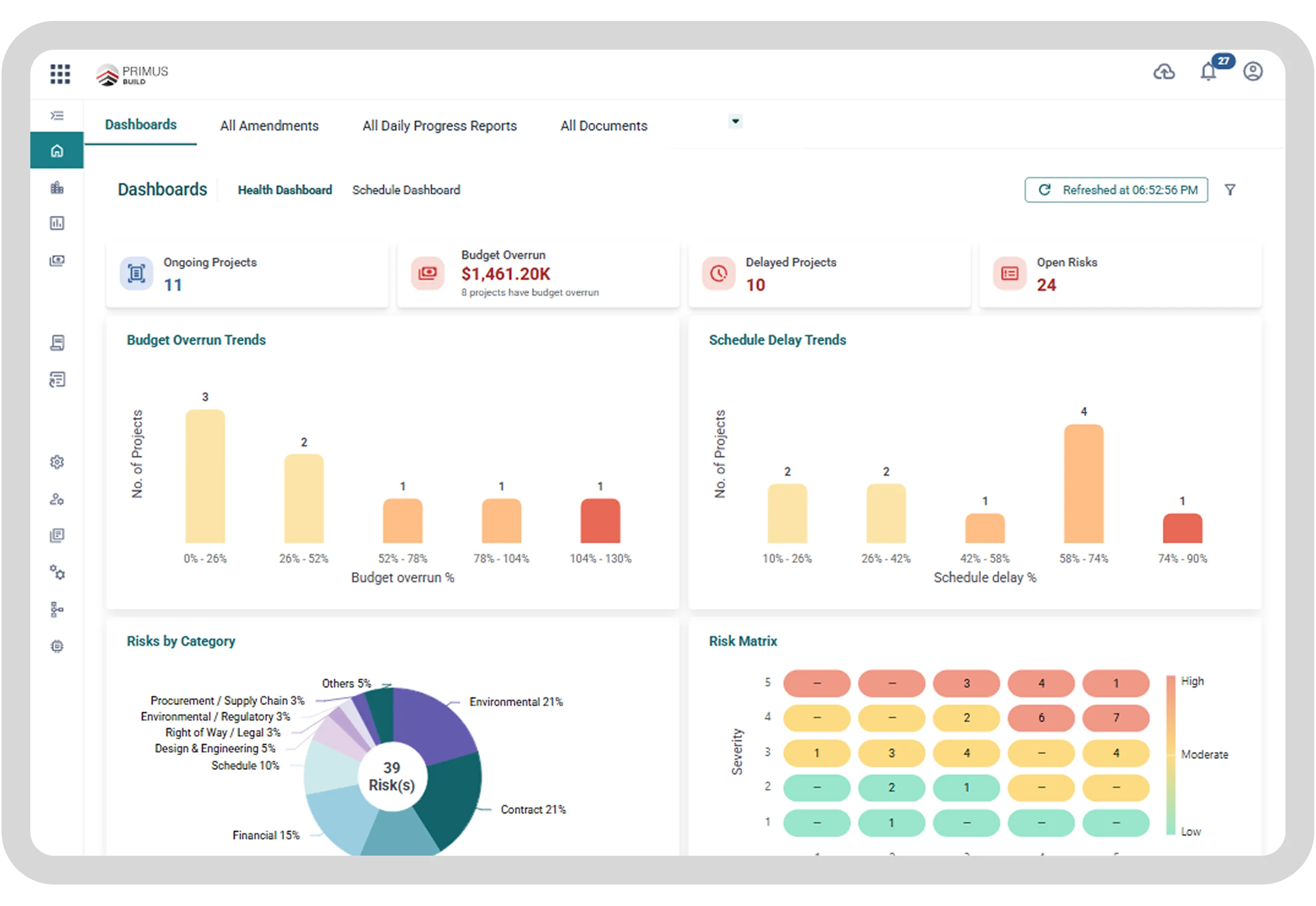
Task: Click severity 4 risk cell showing 7
Action: pos(1116,718)
